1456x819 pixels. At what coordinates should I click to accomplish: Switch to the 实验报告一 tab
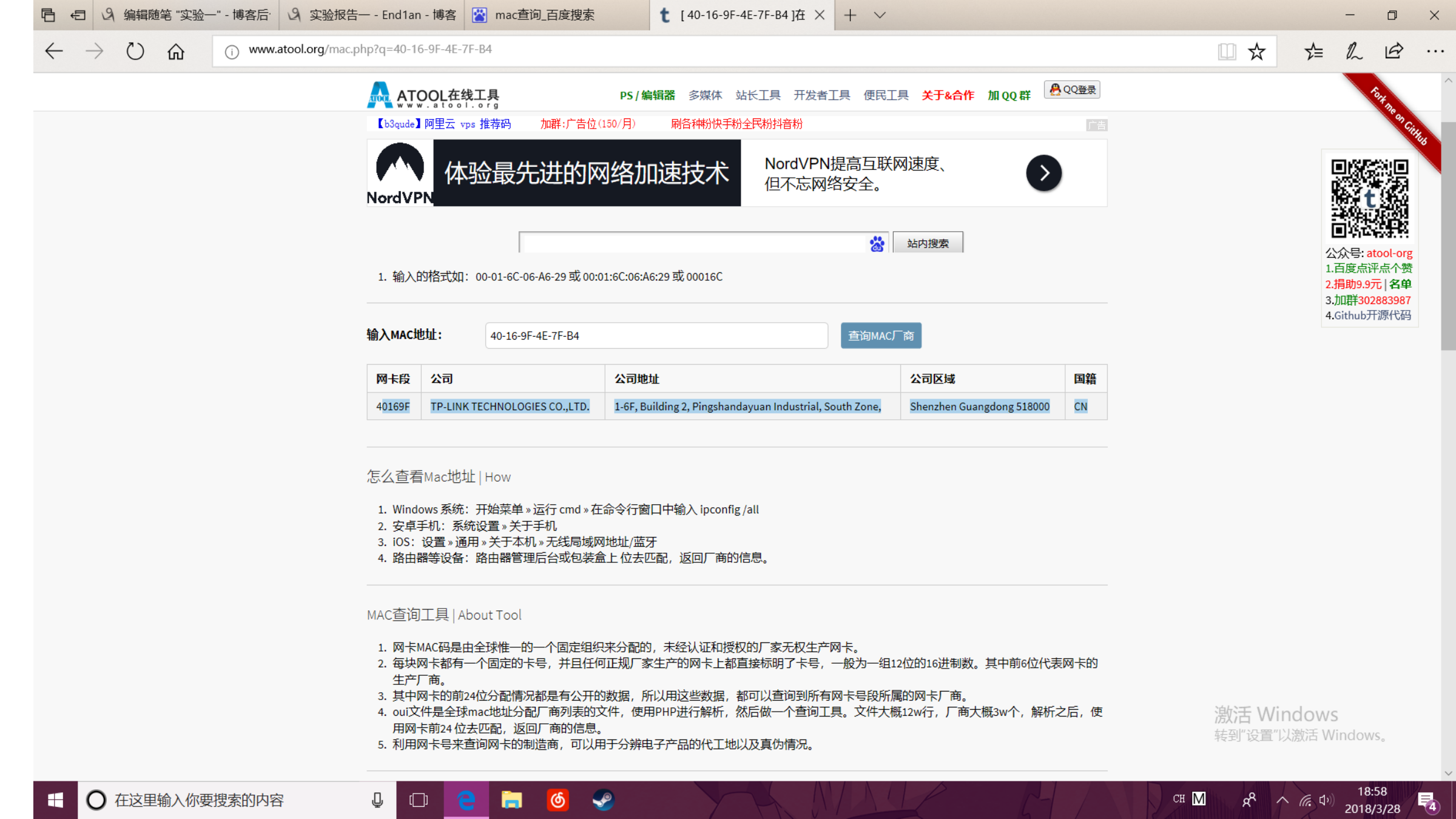[382, 15]
